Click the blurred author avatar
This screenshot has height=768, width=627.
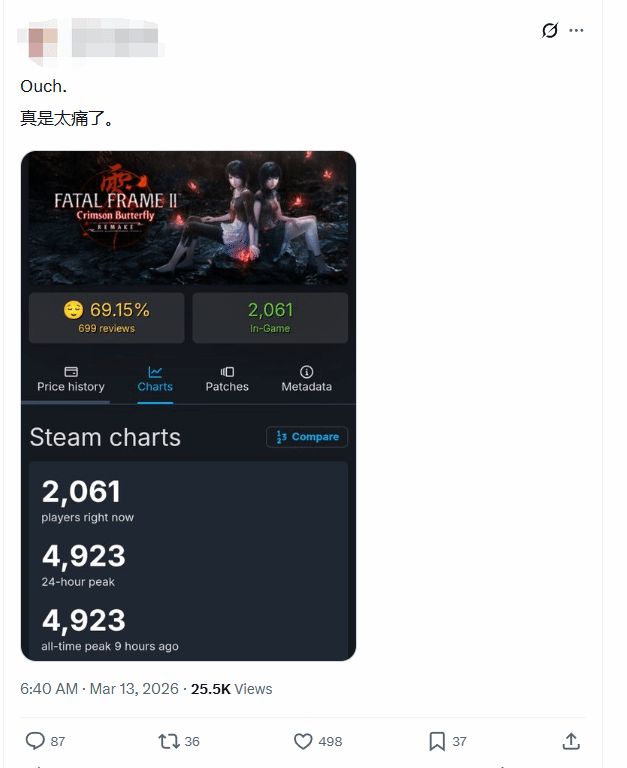click(x=44, y=42)
